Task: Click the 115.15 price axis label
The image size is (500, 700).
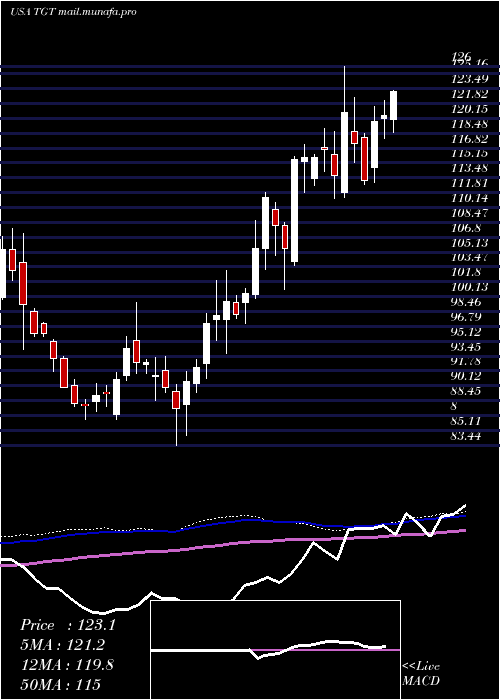Action: (x=469, y=154)
